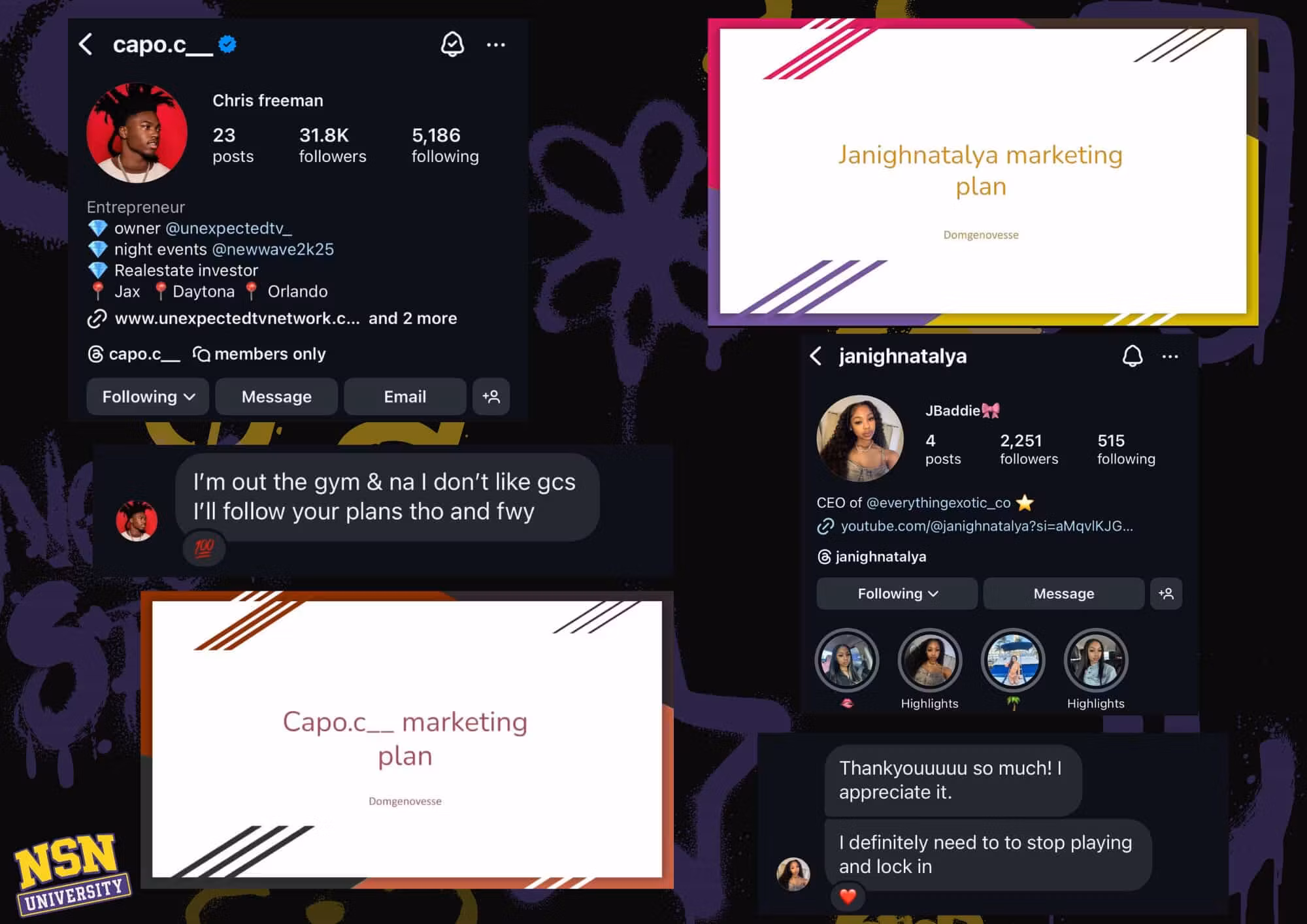Open capo.c__ Threads profile badge
This screenshot has width=1307, height=924.
(x=134, y=354)
